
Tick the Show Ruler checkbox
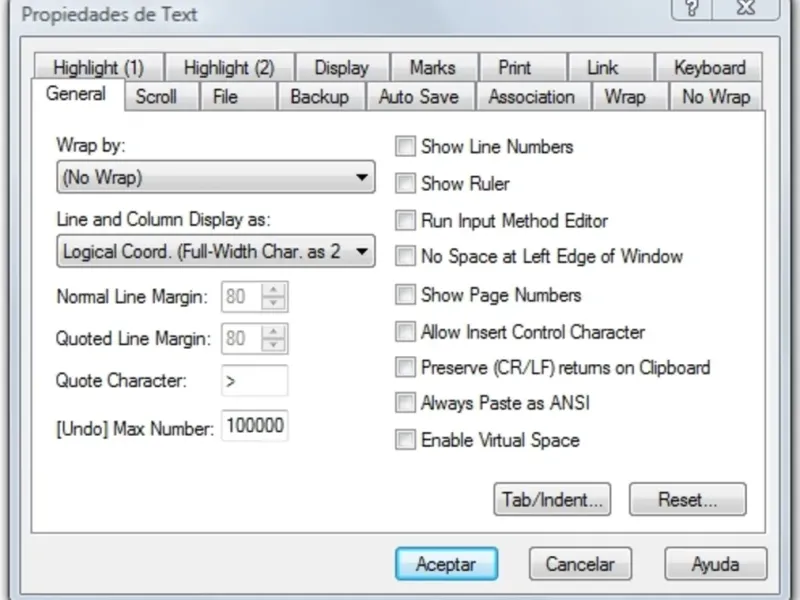pos(406,183)
